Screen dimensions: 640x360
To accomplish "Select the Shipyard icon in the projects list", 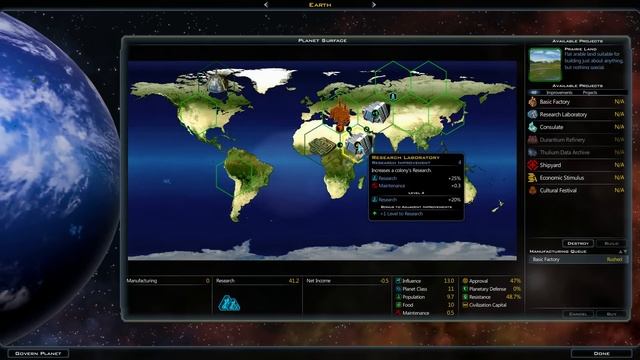I will click(533, 165).
